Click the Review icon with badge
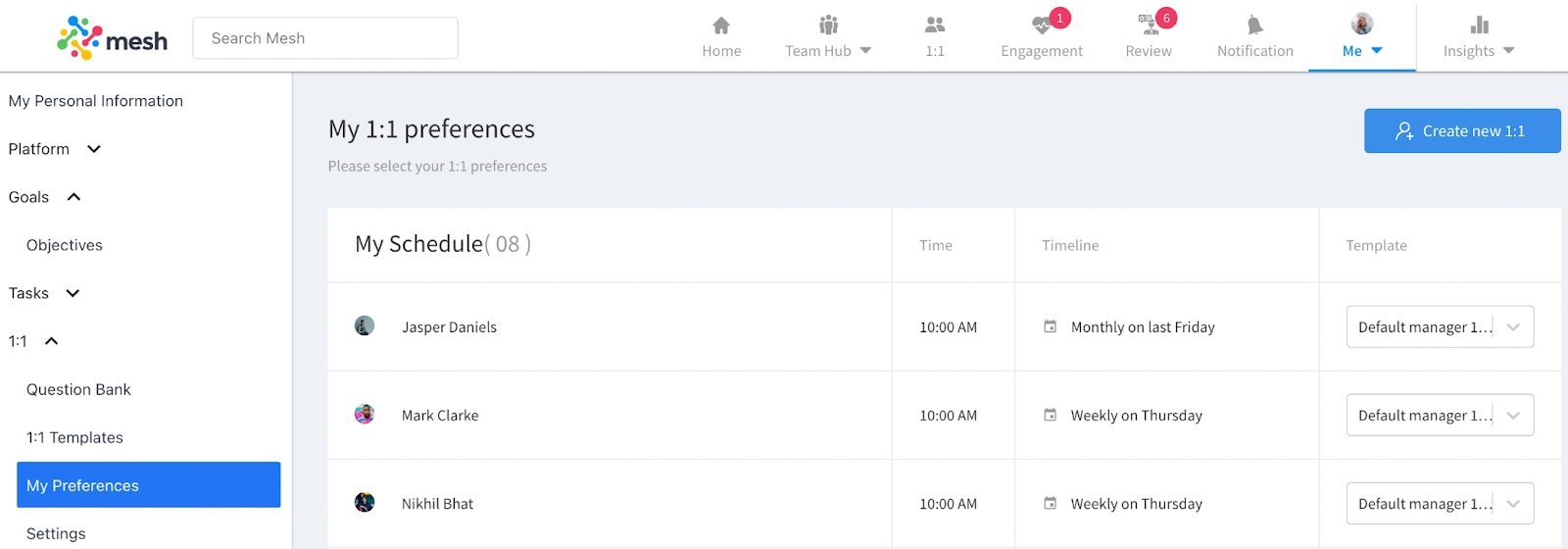The image size is (1568, 549). 1148,25
